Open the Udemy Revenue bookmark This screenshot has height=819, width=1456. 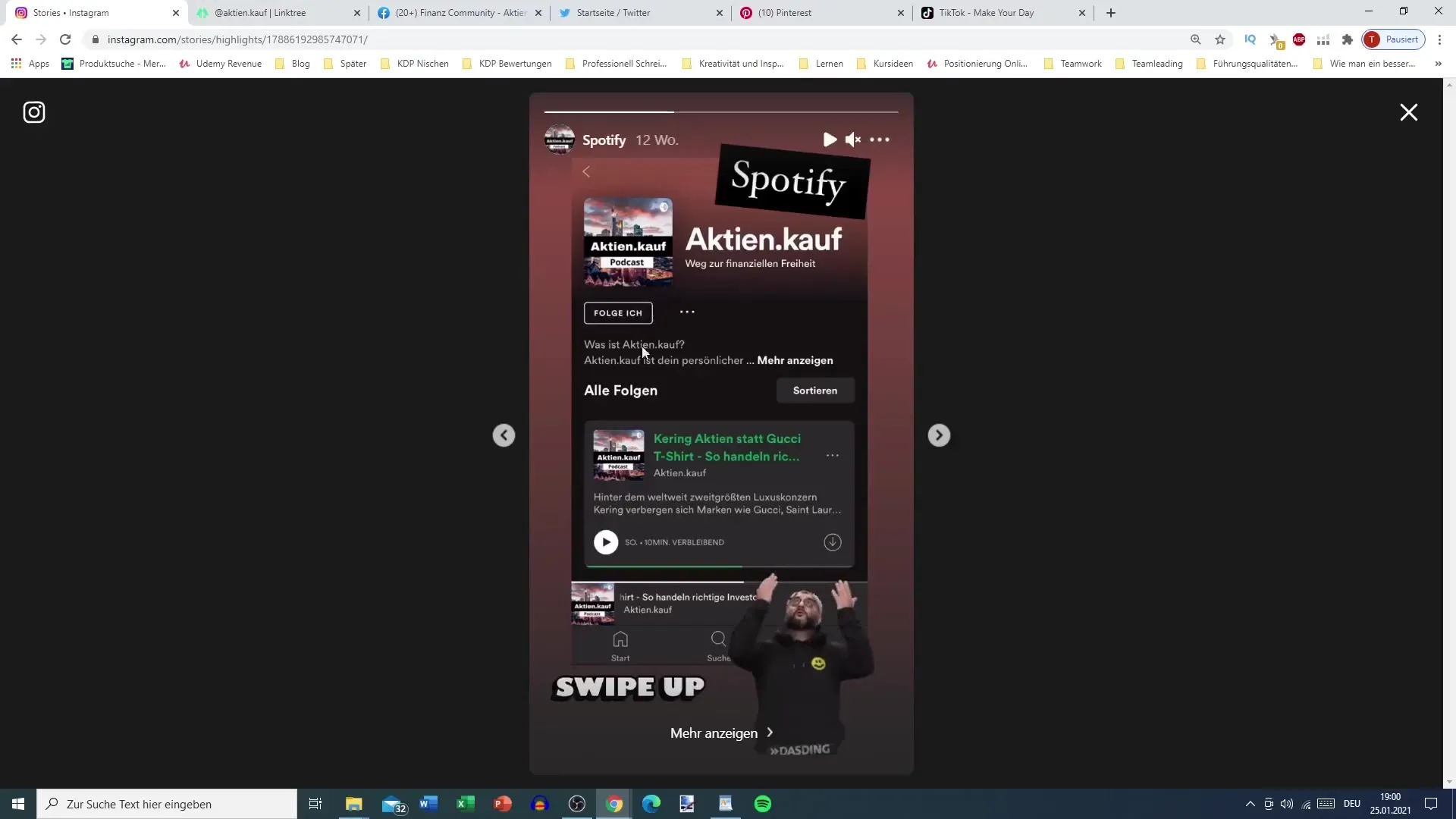point(221,64)
